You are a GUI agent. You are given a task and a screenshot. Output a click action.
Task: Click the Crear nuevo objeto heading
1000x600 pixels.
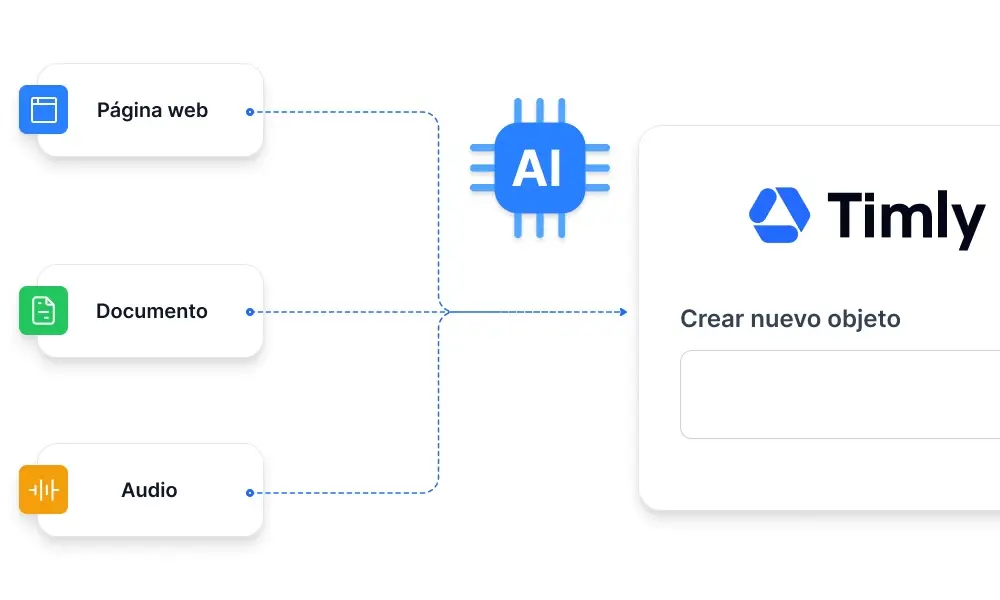pos(790,319)
